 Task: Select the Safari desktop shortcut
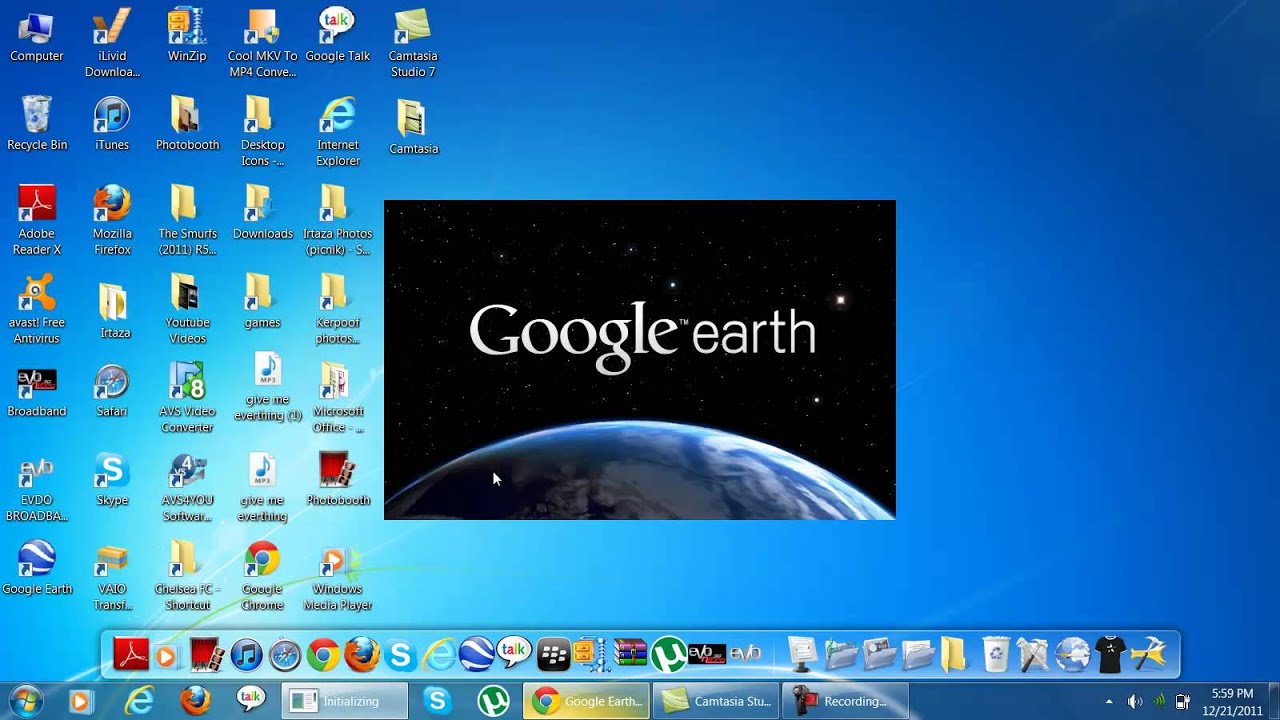coord(112,392)
